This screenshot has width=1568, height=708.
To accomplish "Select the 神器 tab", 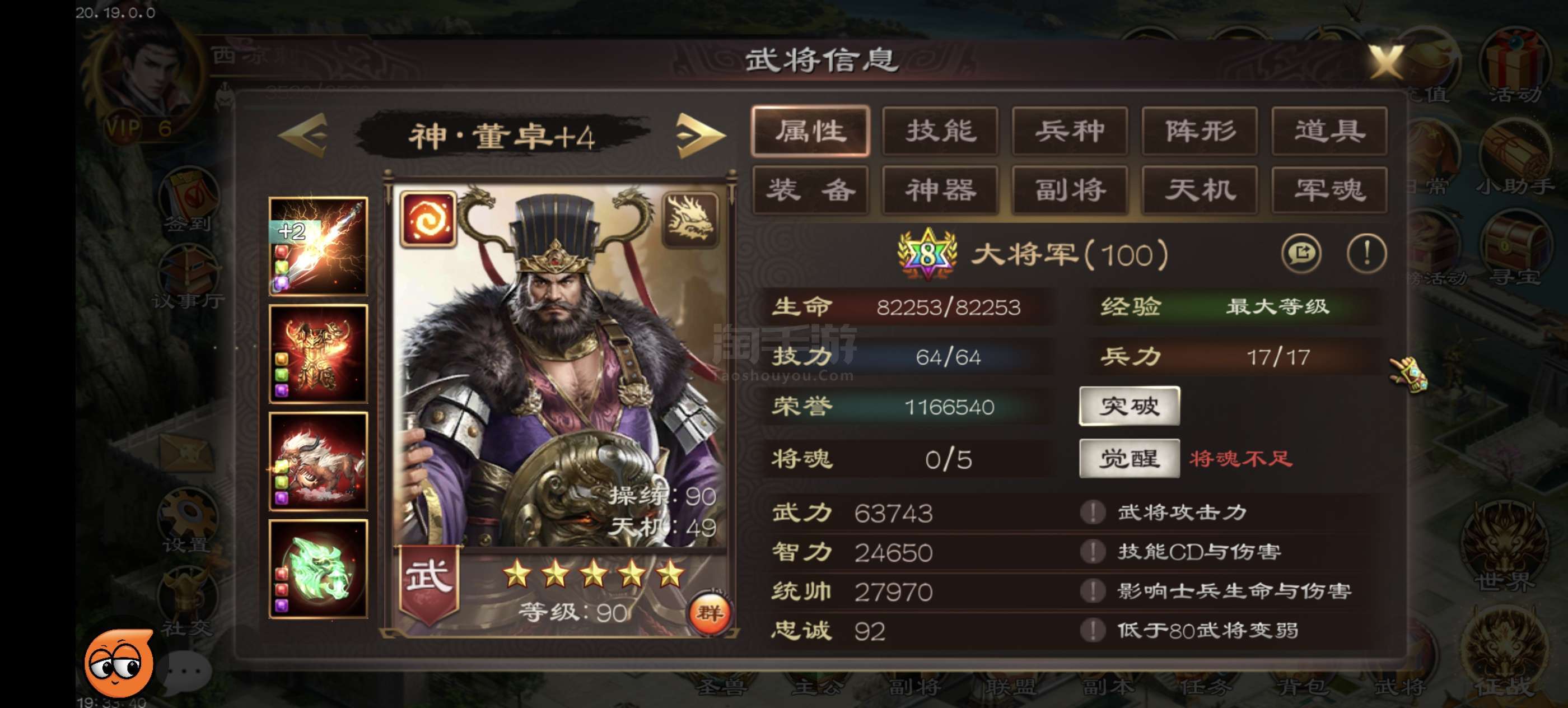I will 940,190.
